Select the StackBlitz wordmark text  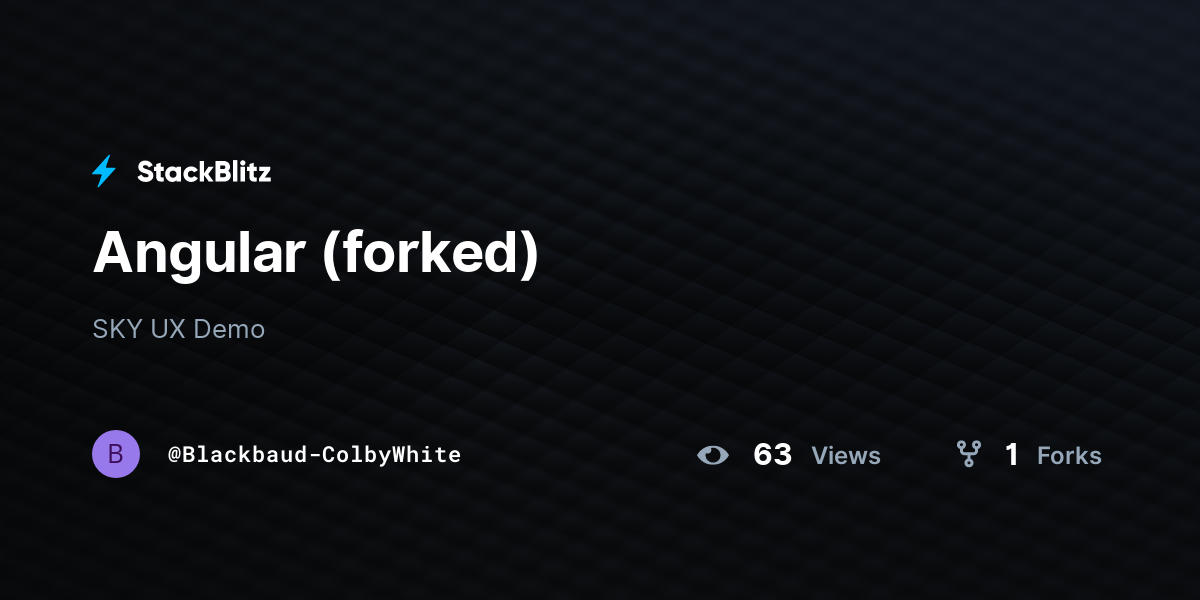204,172
